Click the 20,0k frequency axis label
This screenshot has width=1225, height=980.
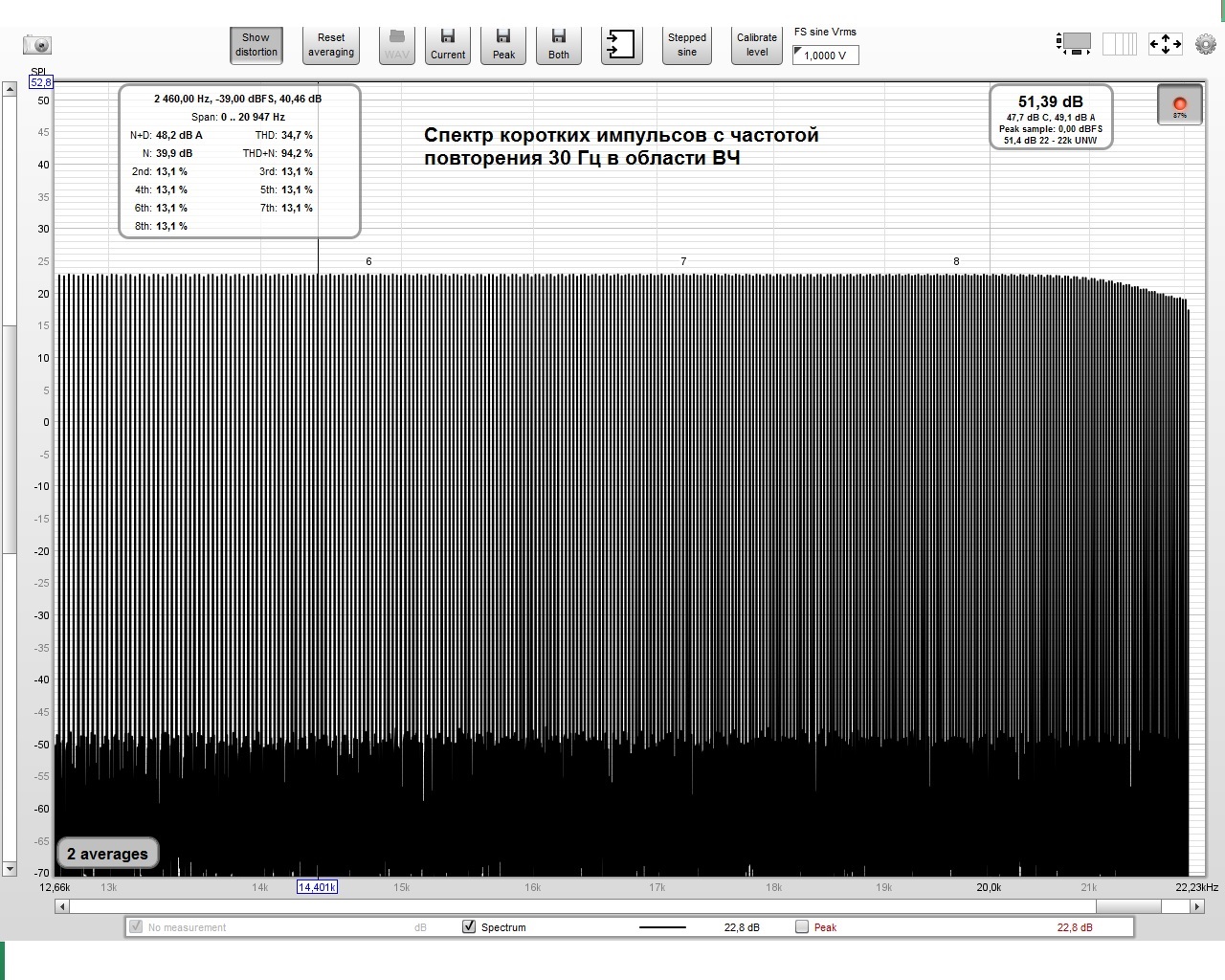[989, 887]
